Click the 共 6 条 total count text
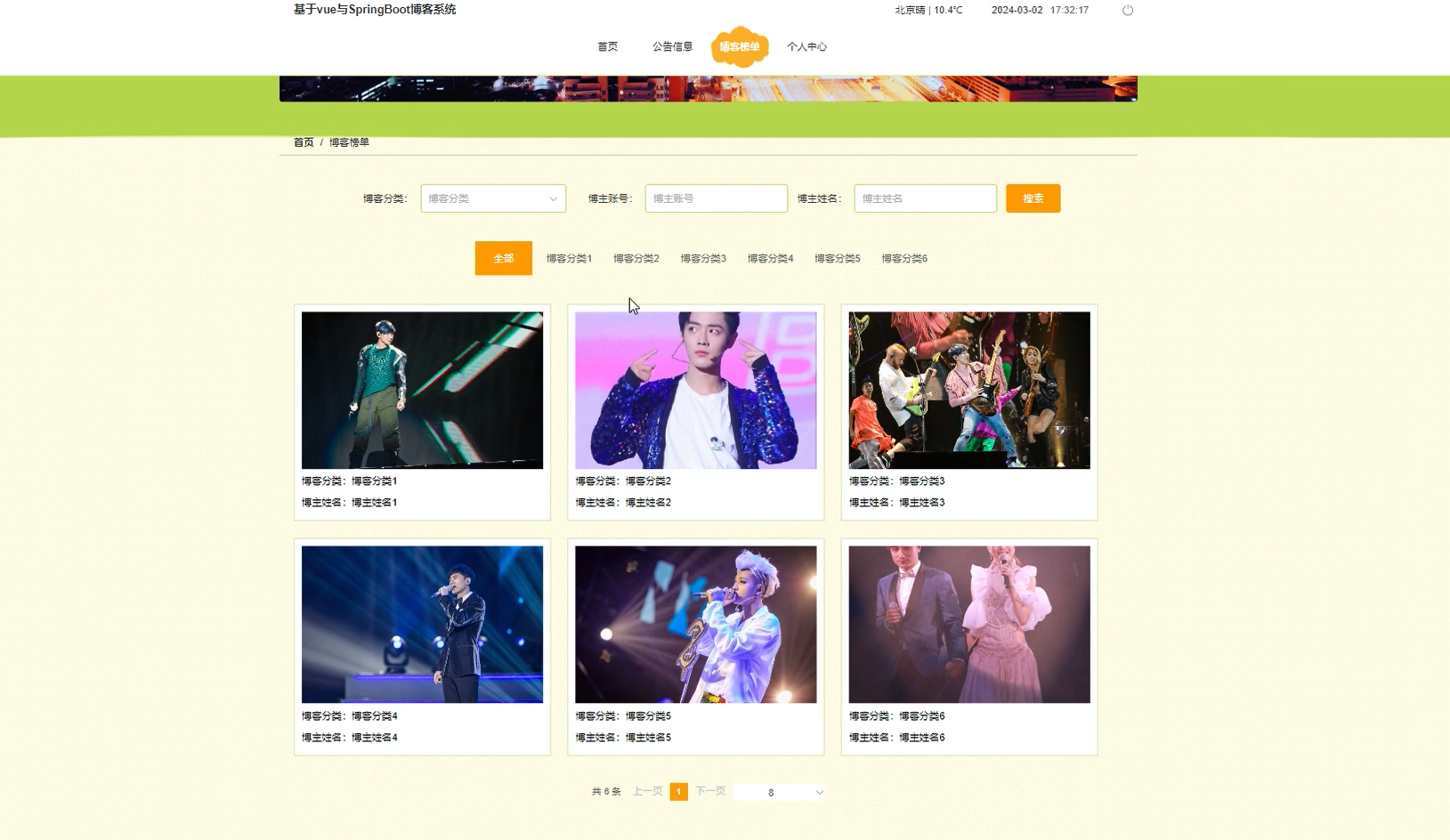1450x840 pixels. 606,791
